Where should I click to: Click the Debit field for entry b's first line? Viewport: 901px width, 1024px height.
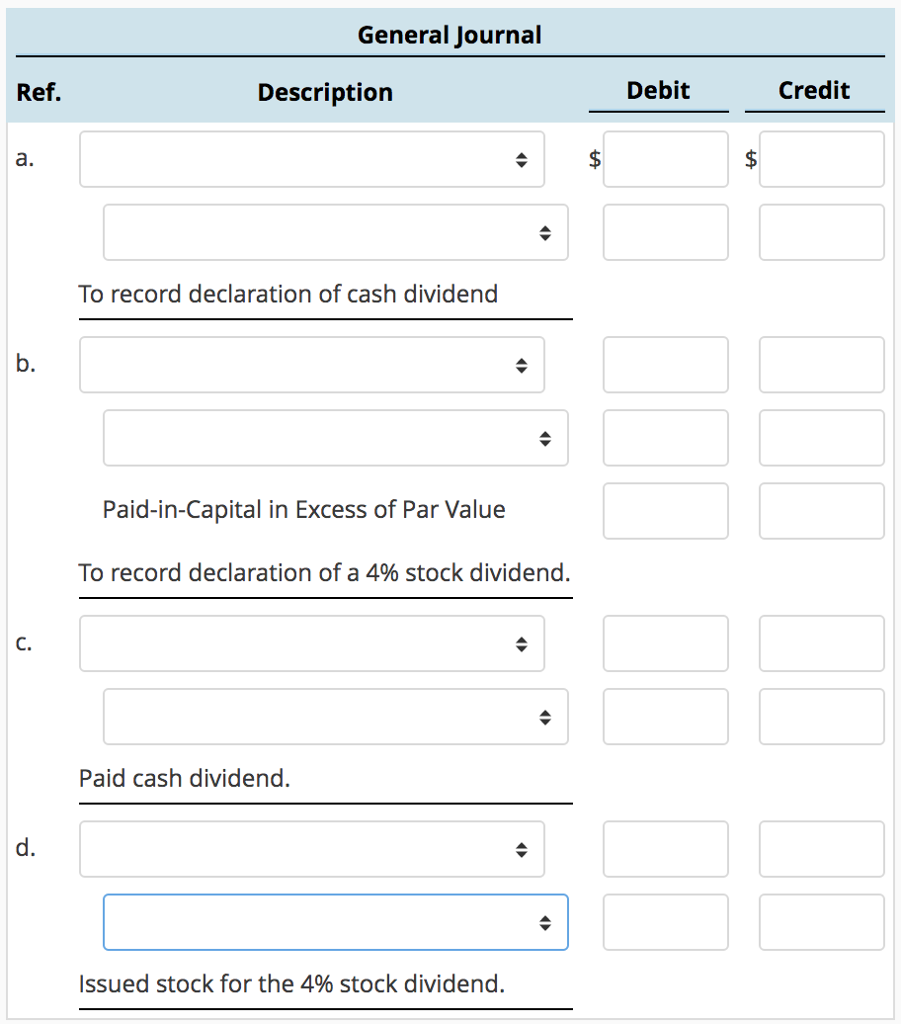665,364
